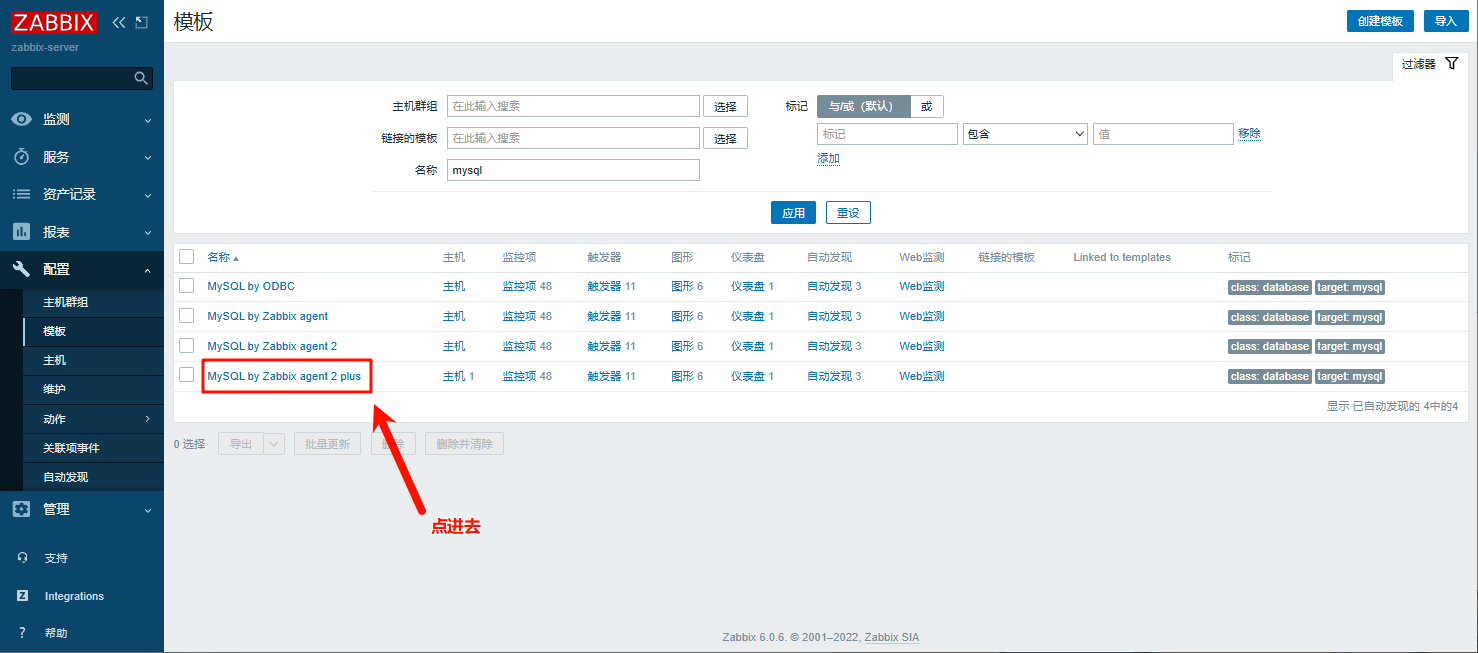Image resolution: width=1478 pixels, height=653 pixels.
Task: Focus the 主机群组 search field
Action: pos(573,106)
